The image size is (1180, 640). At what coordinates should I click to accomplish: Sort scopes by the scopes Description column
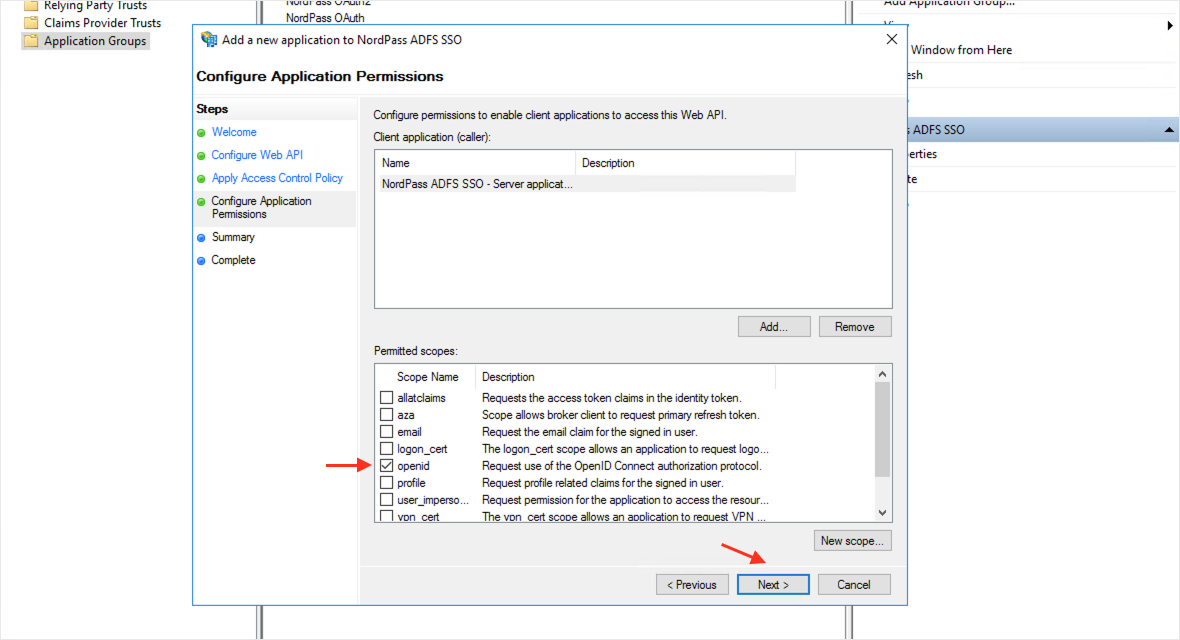coord(625,376)
